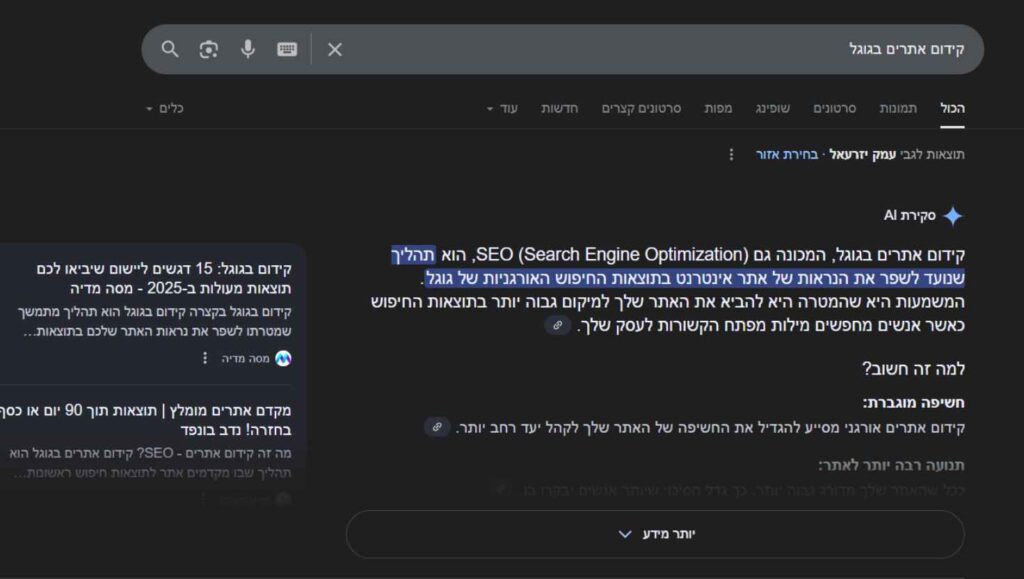
Task: Switch to the תמונות tab
Action: pyautogui.click(x=898, y=108)
